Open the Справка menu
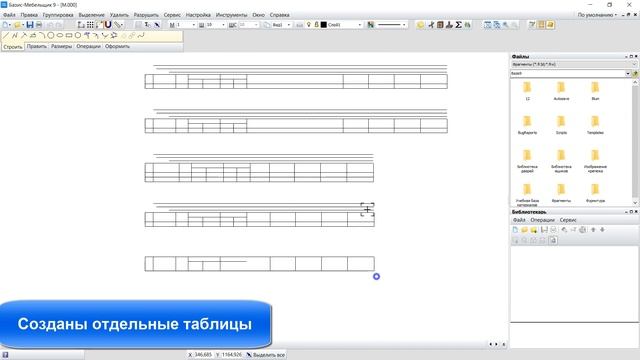 point(280,15)
